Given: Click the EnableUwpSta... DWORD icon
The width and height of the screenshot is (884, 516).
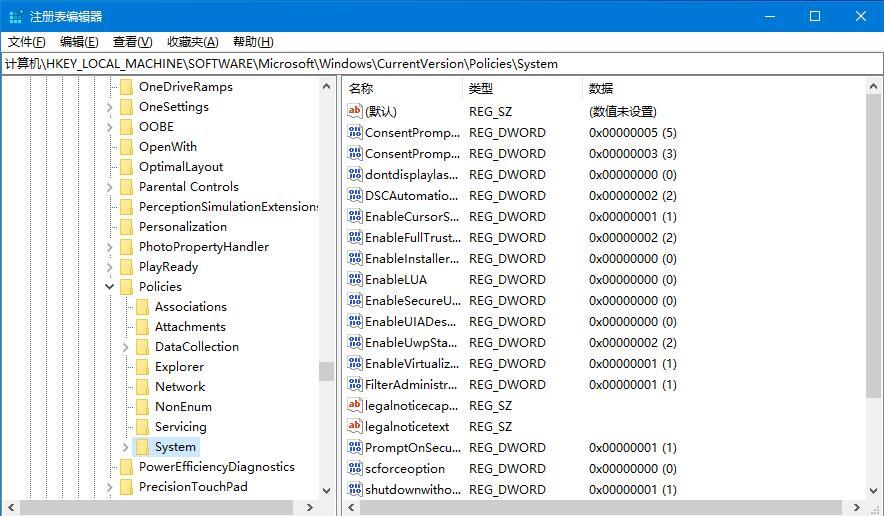Looking at the screenshot, I should coord(355,342).
